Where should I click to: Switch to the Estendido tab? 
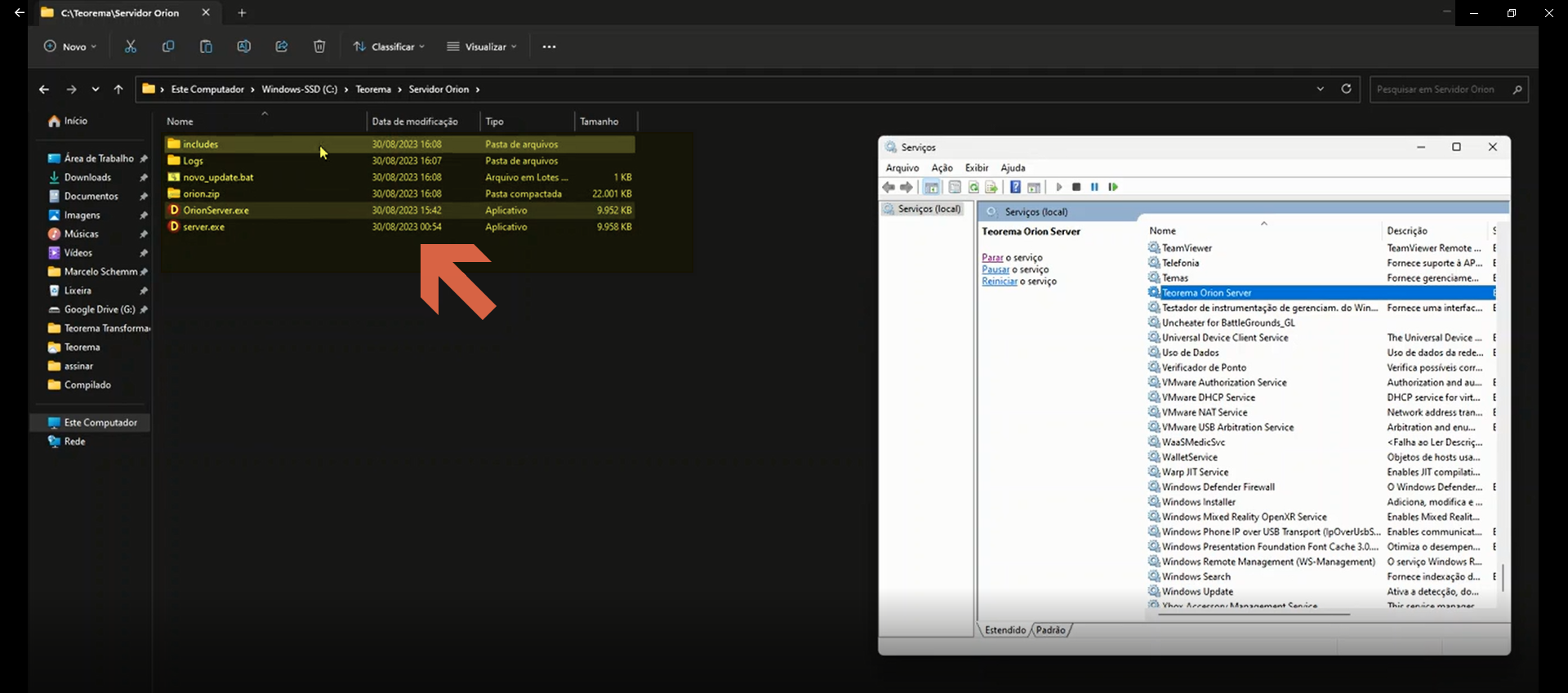(1005, 630)
